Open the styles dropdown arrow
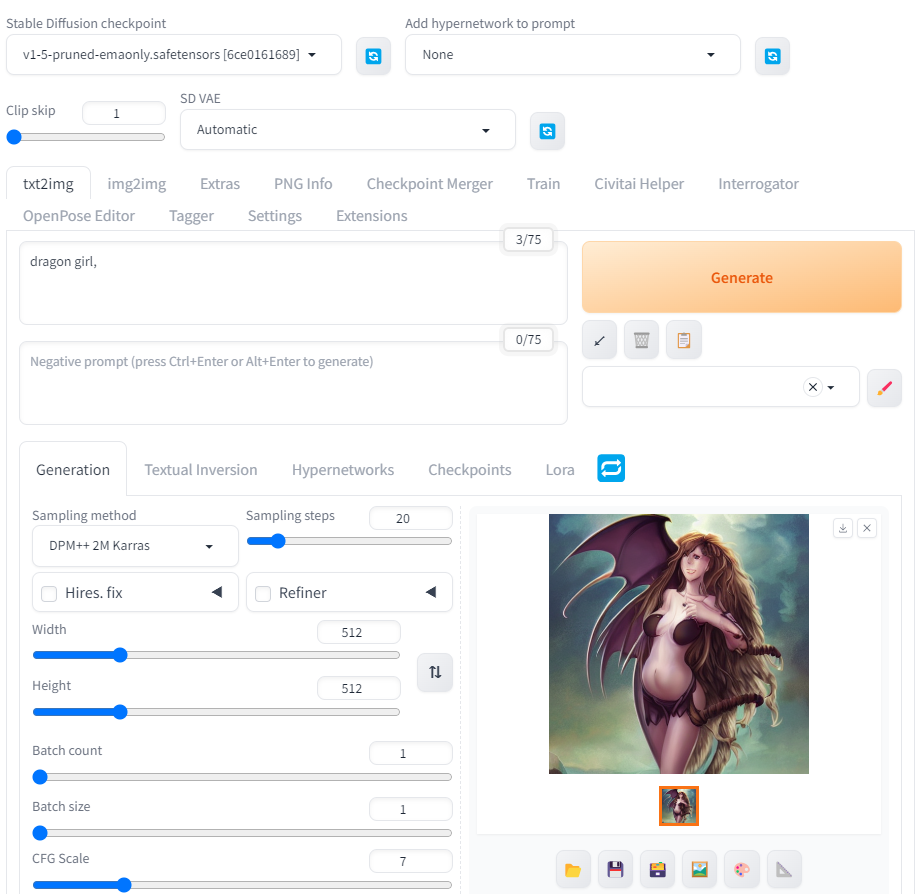This screenshot has width=915, height=894. pyautogui.click(x=831, y=387)
